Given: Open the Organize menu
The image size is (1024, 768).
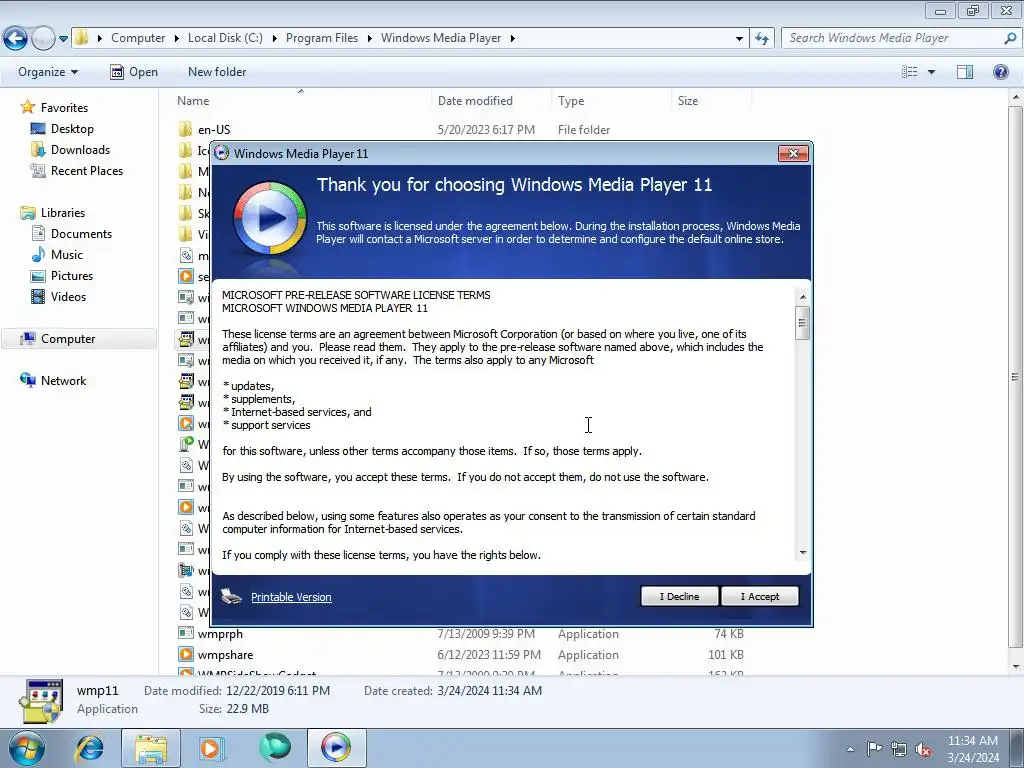Looking at the screenshot, I should click(48, 72).
